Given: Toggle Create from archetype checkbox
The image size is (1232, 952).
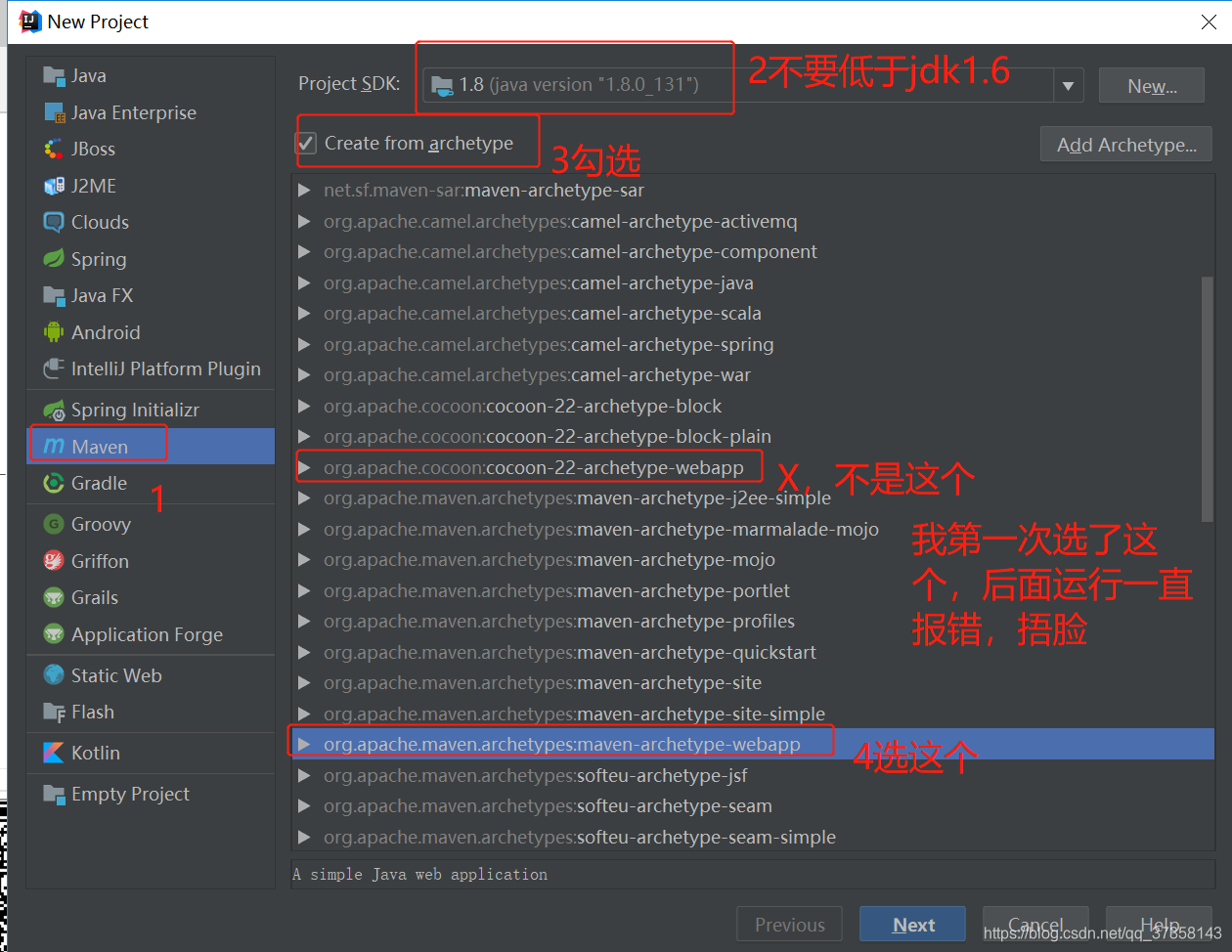Looking at the screenshot, I should coord(307,144).
